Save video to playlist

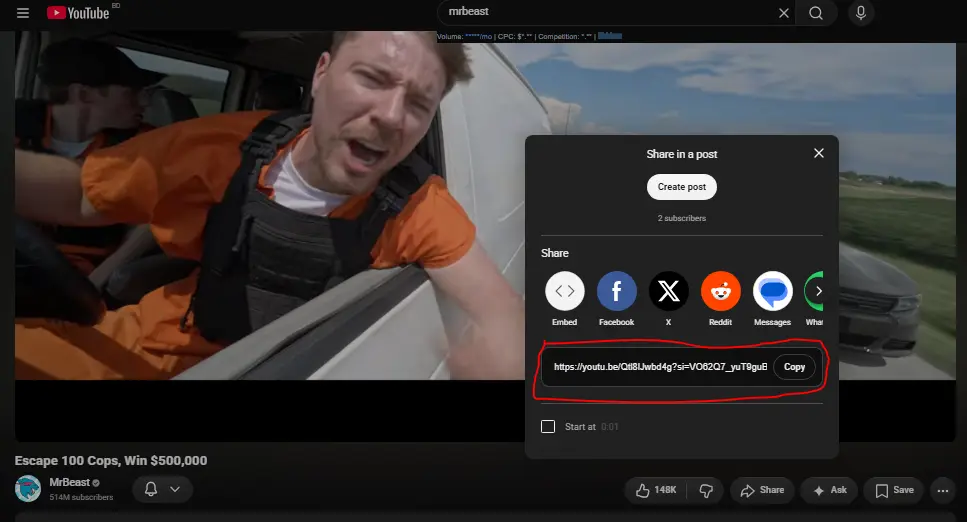click(x=894, y=490)
